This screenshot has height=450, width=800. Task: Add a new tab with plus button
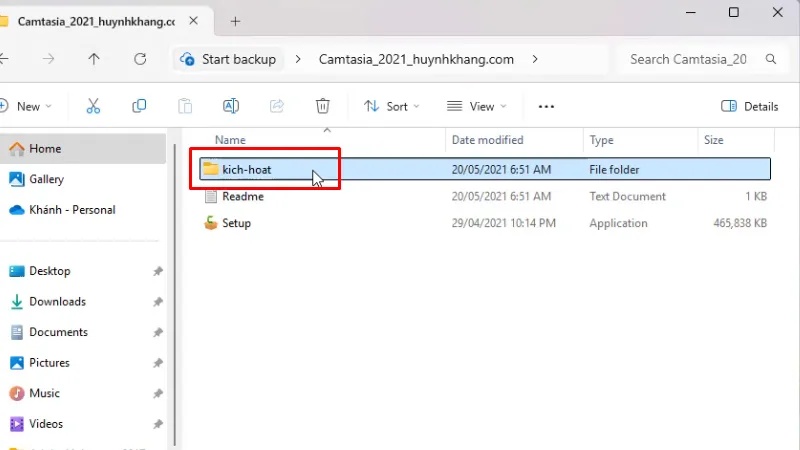coord(235,20)
